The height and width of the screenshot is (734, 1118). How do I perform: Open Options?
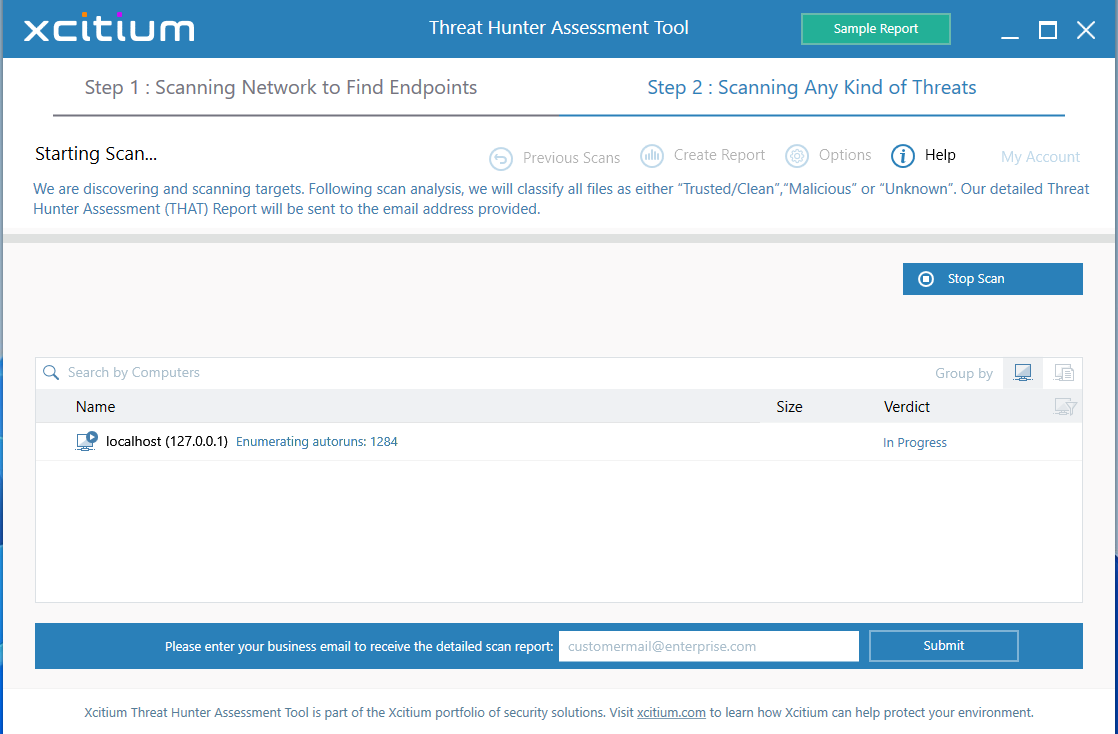click(x=845, y=155)
